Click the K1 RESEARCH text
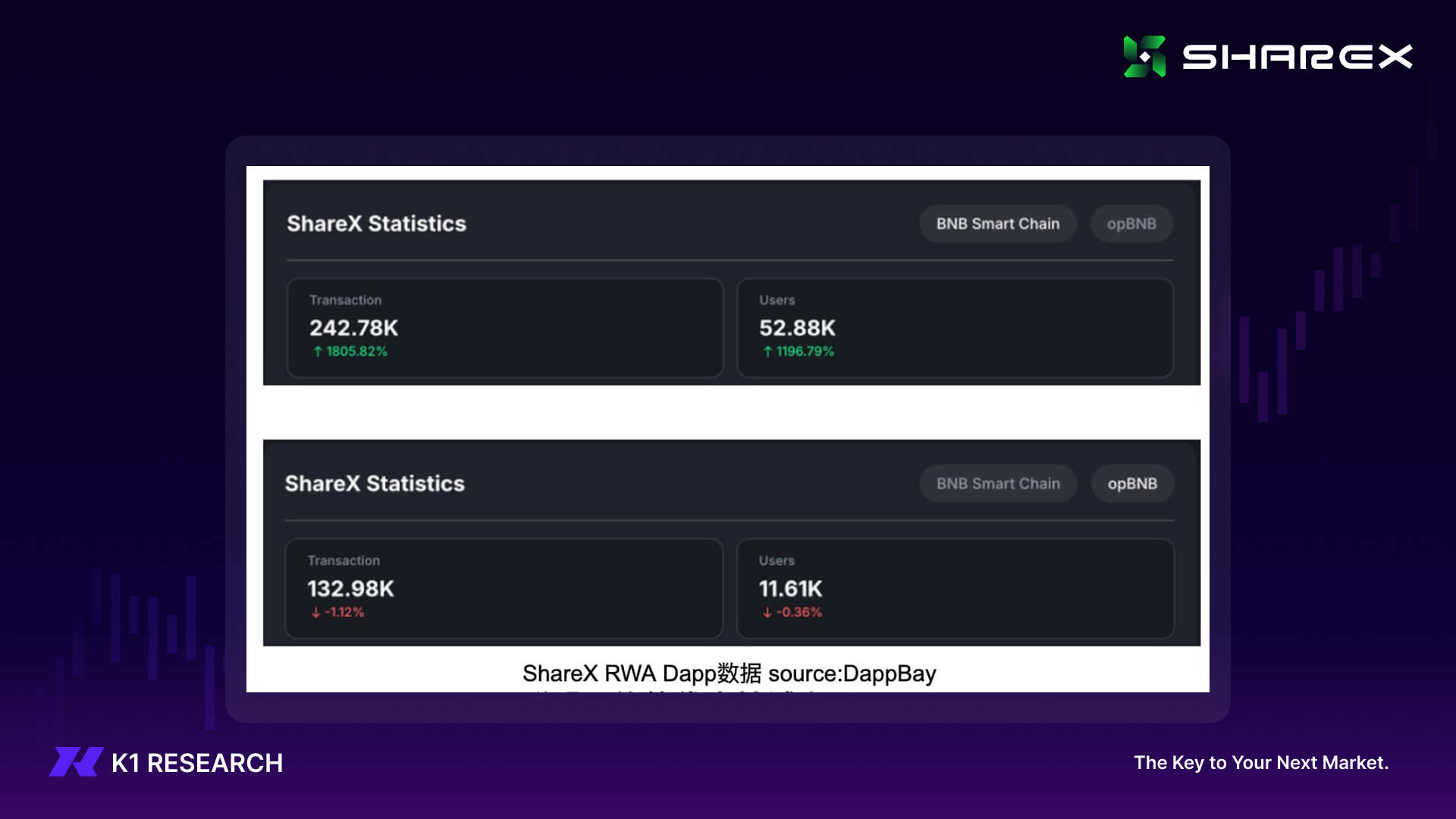The height and width of the screenshot is (819, 1456). coord(197,763)
